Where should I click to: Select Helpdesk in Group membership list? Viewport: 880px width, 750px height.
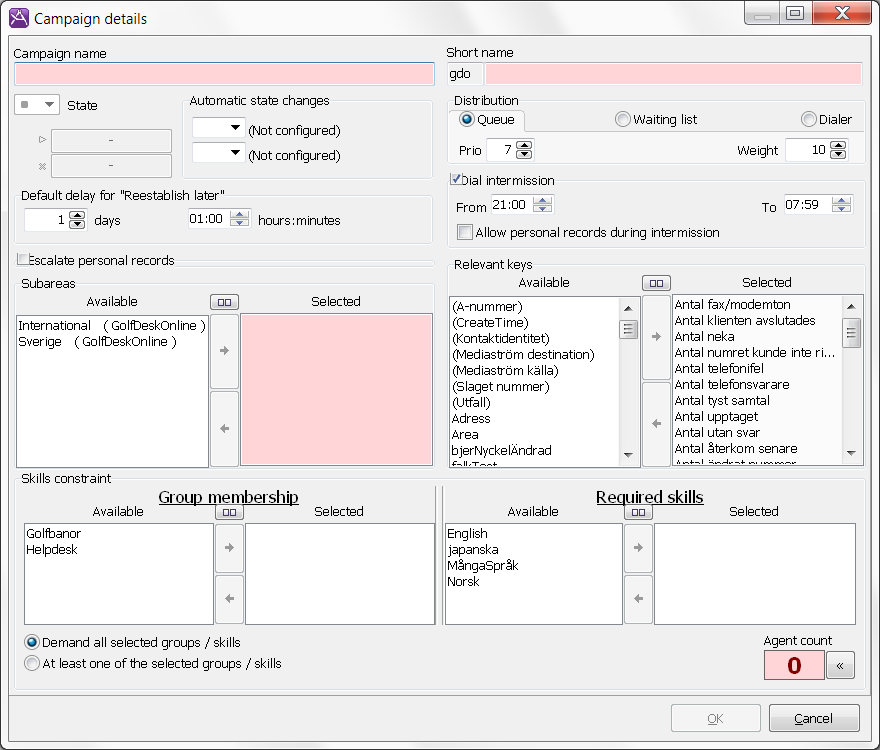point(53,549)
